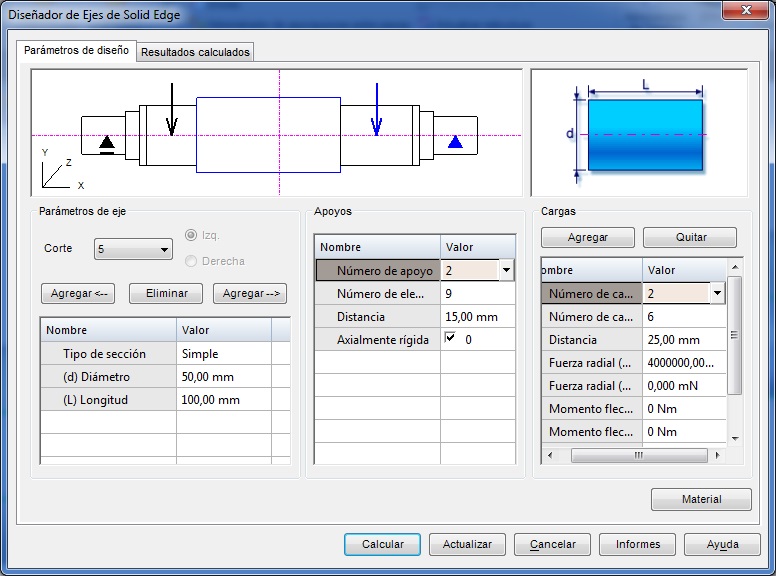Open the Ayuda button

coord(723,544)
